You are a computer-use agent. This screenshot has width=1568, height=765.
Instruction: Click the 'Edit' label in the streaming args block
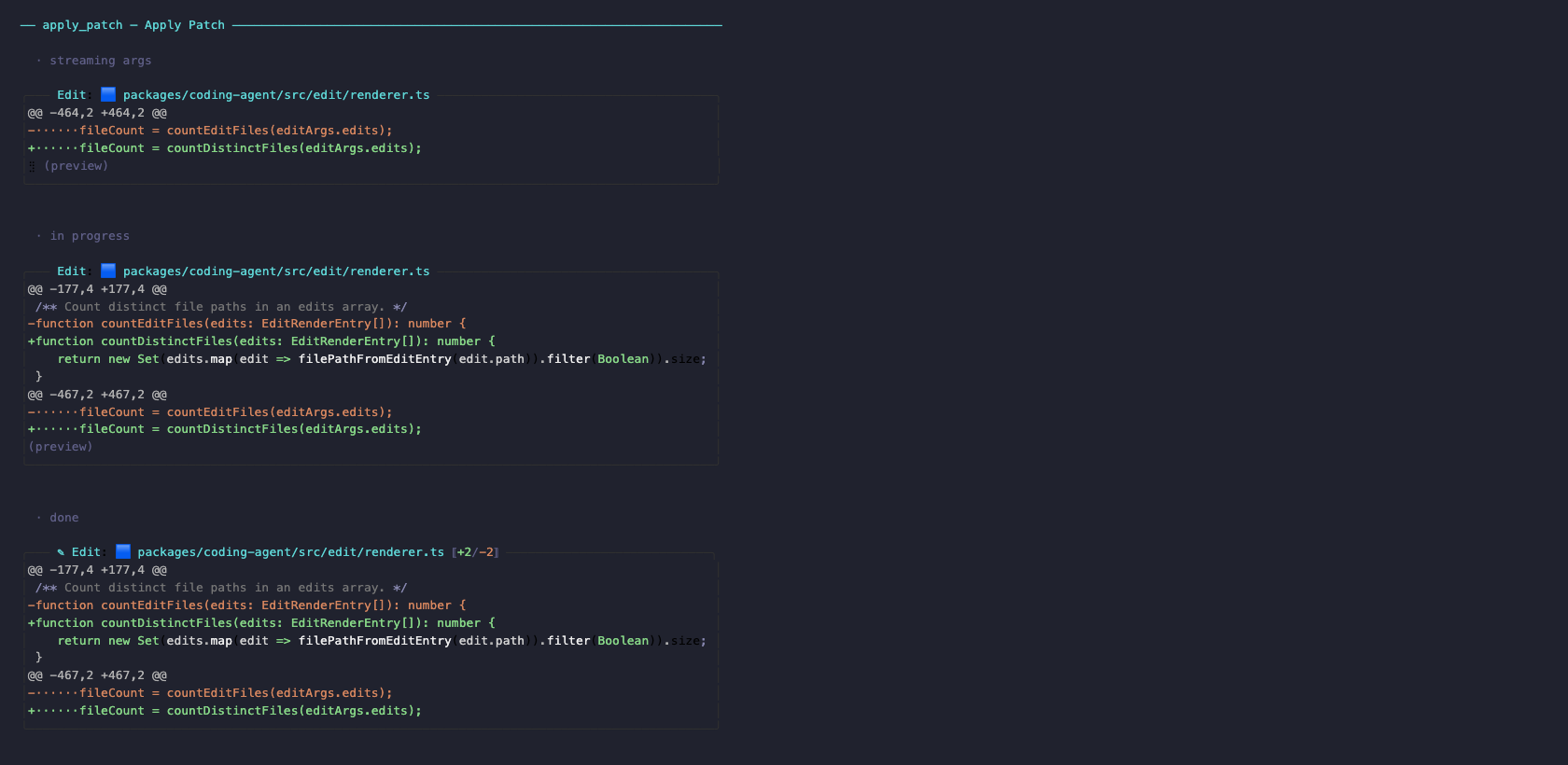(71, 95)
